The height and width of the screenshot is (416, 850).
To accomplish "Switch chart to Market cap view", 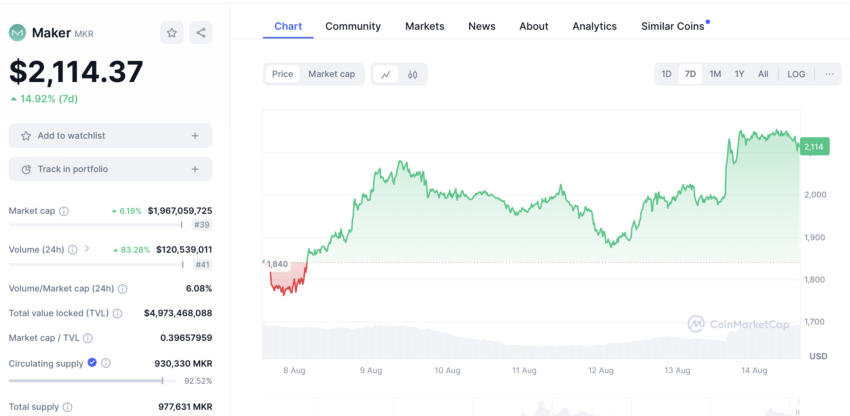I will [332, 74].
